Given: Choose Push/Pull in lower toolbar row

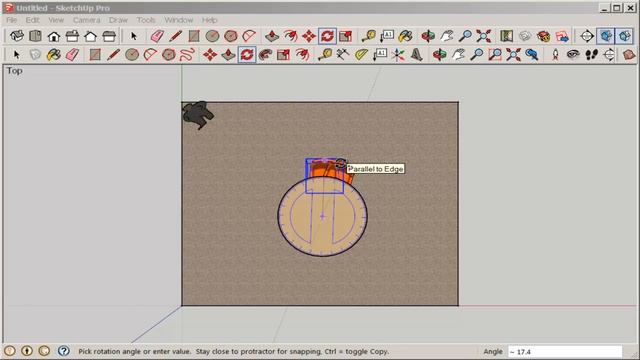Looking at the screenshot, I should (228, 54).
